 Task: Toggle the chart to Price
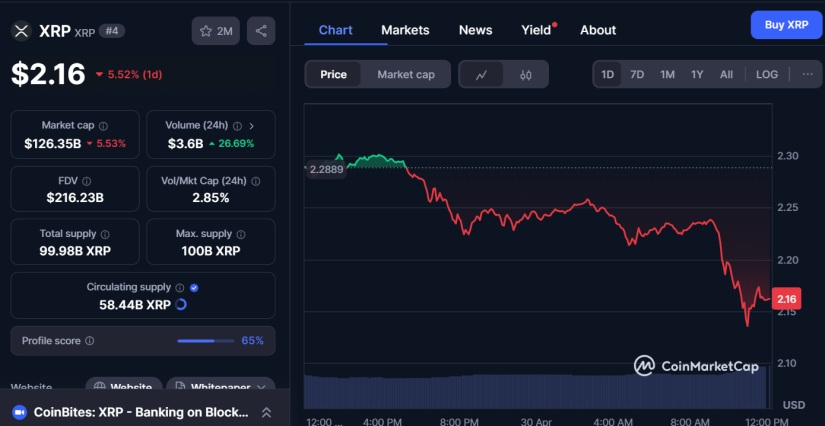333,75
